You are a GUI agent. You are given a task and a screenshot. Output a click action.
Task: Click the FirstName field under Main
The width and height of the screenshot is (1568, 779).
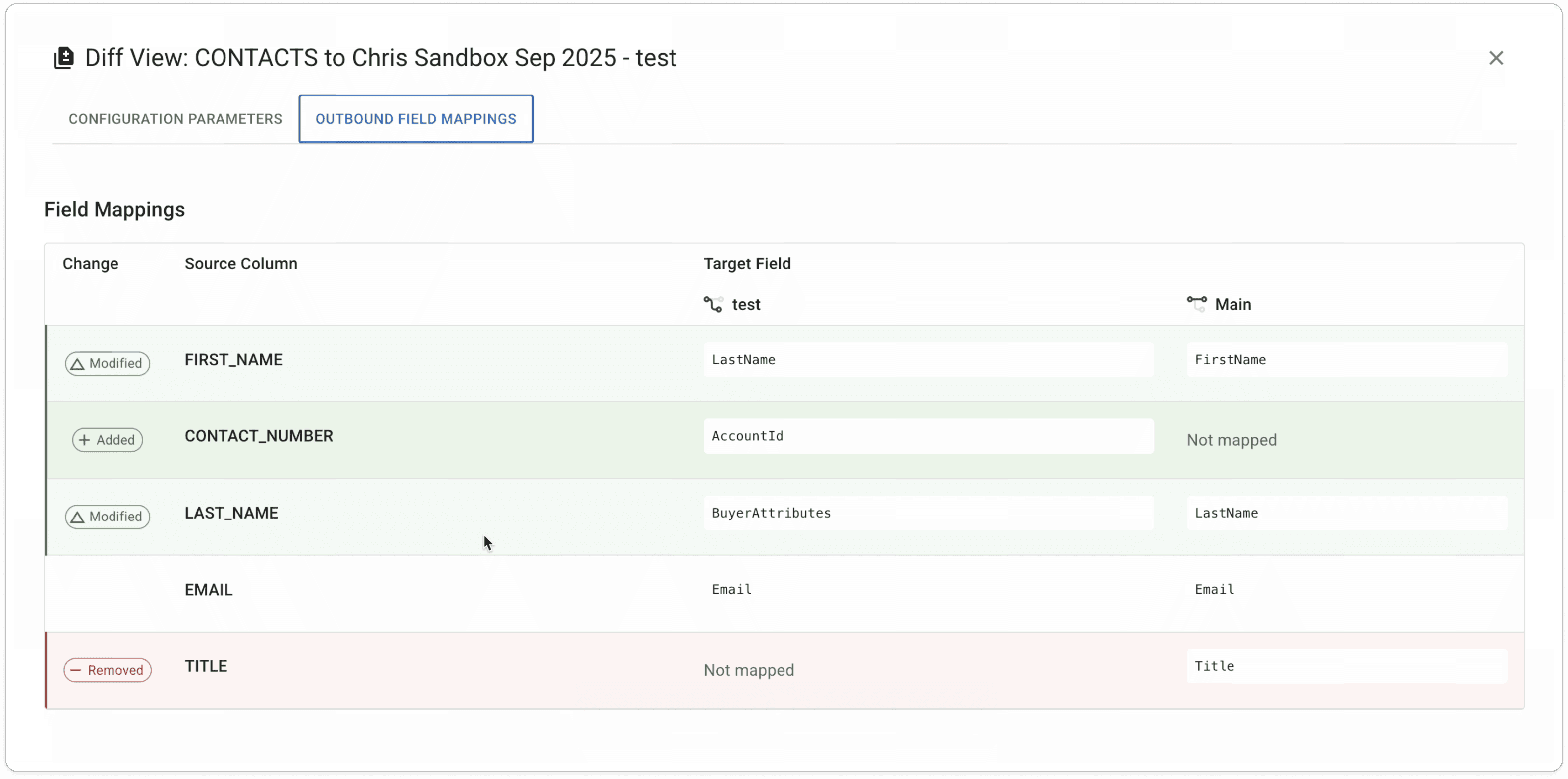pyautogui.click(x=1346, y=360)
